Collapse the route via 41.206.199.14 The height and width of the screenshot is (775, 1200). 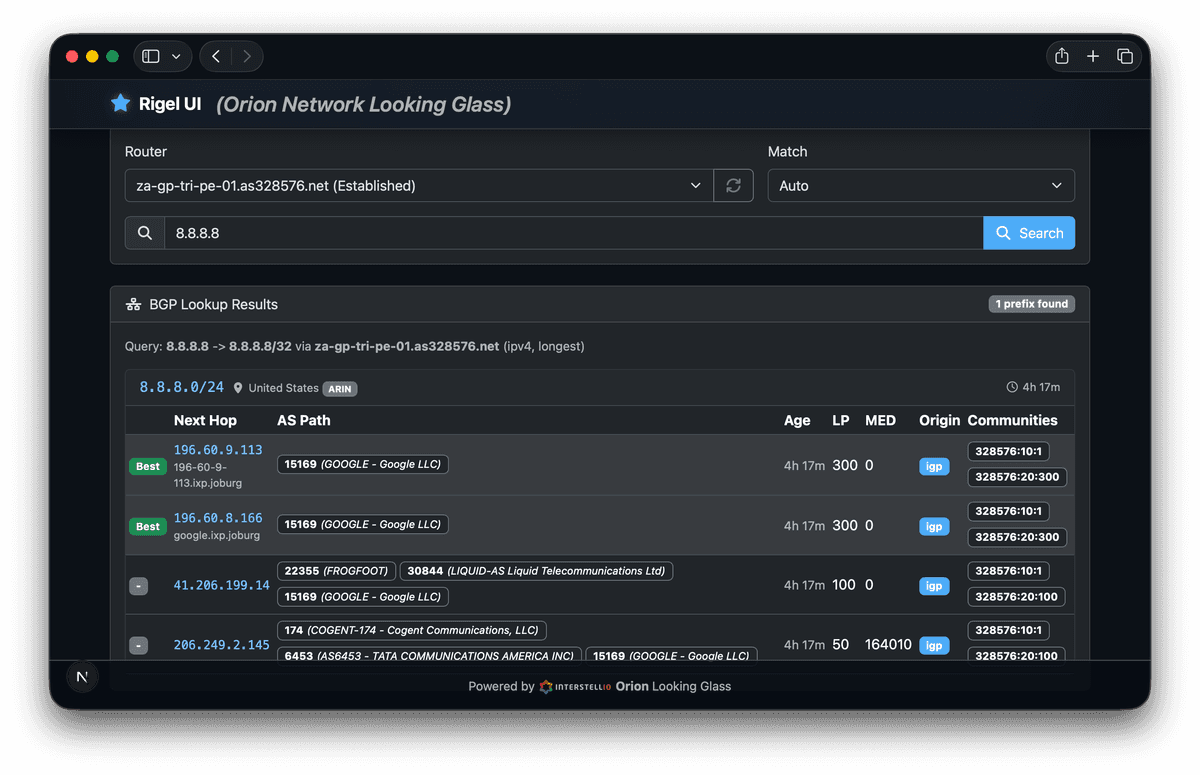coord(138,585)
